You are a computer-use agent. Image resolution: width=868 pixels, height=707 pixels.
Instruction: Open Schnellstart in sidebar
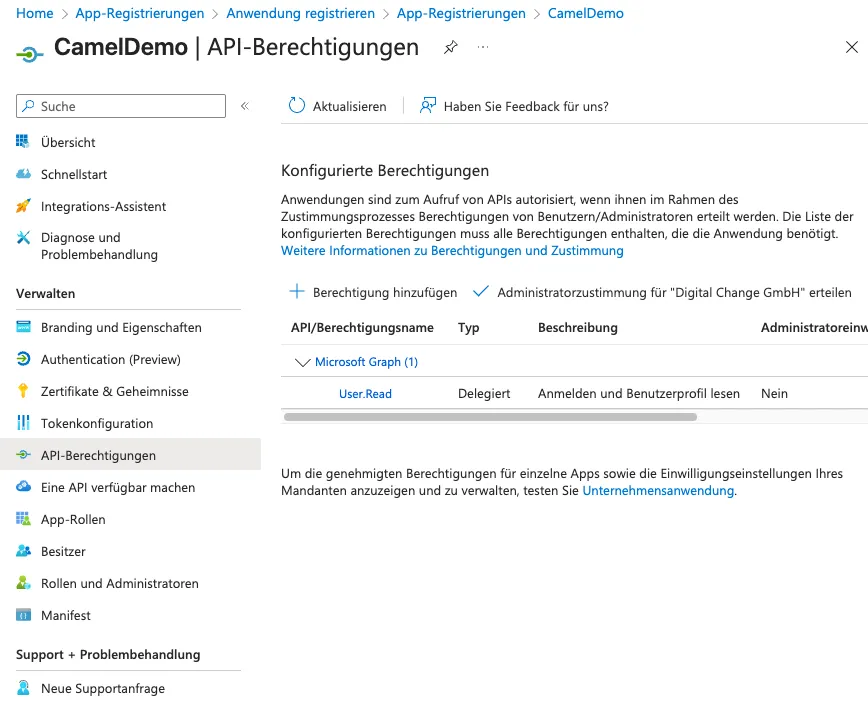click(74, 174)
